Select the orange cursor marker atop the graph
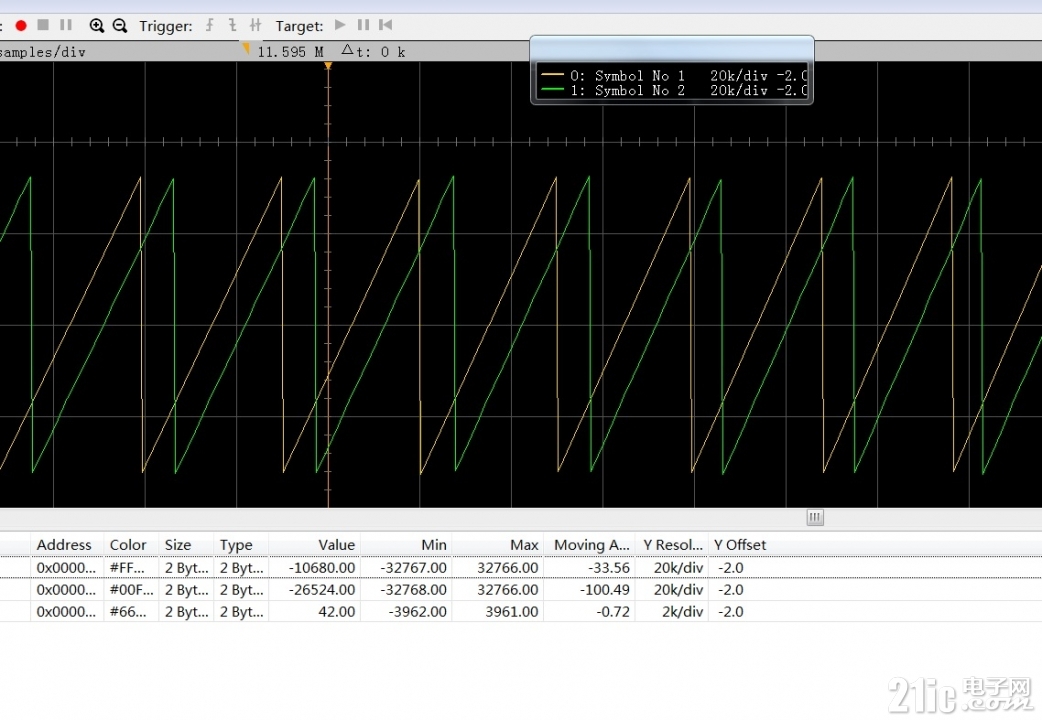 [328, 66]
